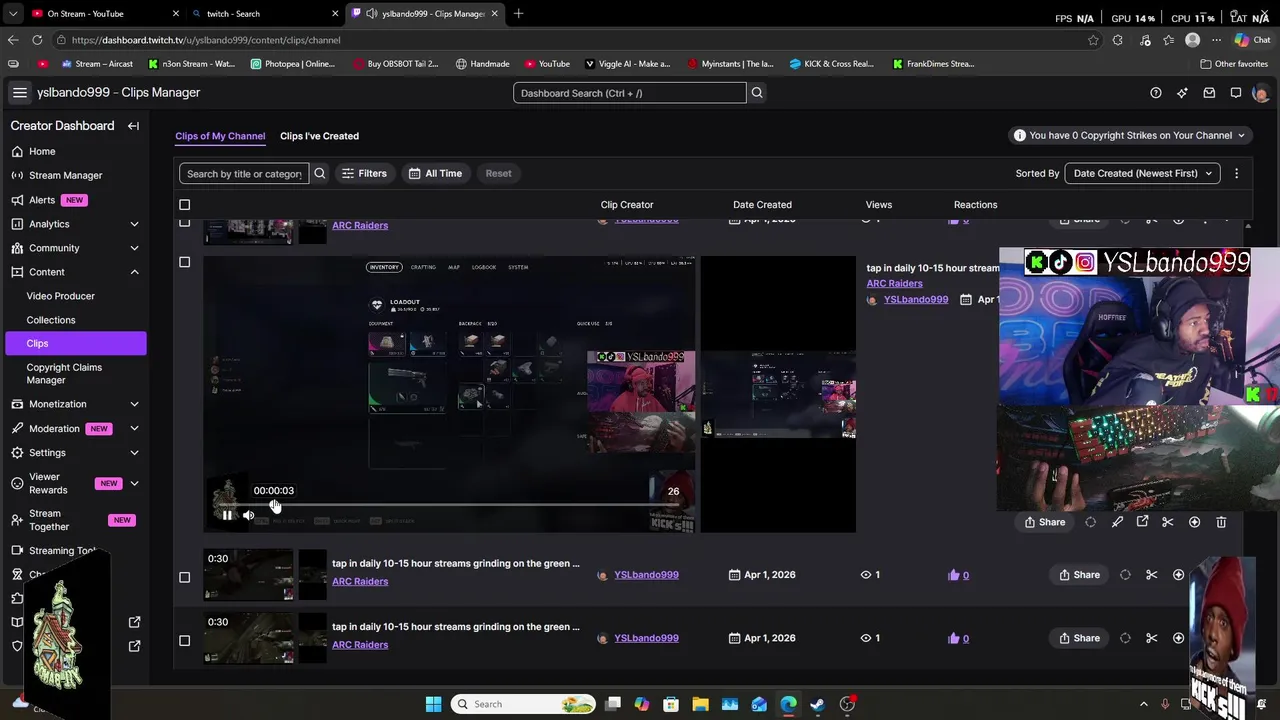Image resolution: width=1280 pixels, height=720 pixels.
Task: Like the second-to-last clip with thumbs up icon
Action: click(953, 575)
